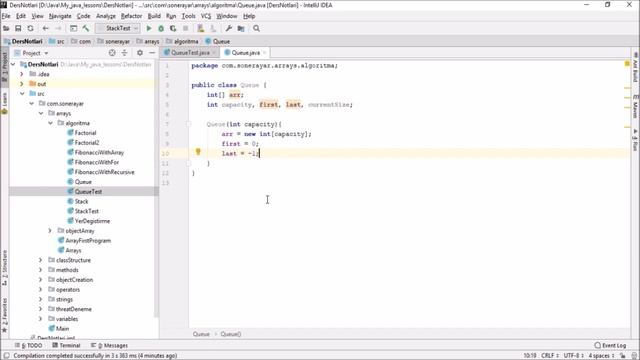Open the Refactor menu

tap(131, 16)
